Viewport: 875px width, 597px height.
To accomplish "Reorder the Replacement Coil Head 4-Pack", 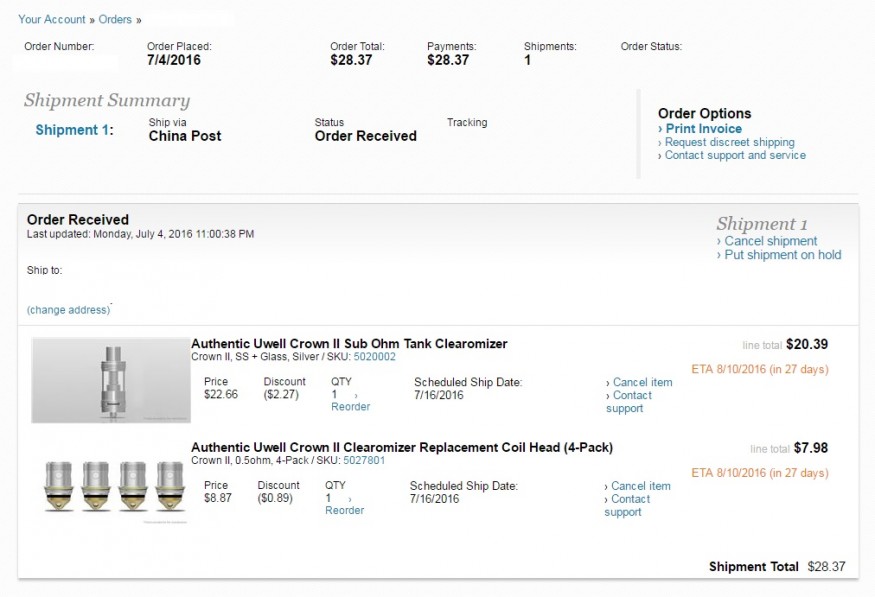I will coord(344,511).
